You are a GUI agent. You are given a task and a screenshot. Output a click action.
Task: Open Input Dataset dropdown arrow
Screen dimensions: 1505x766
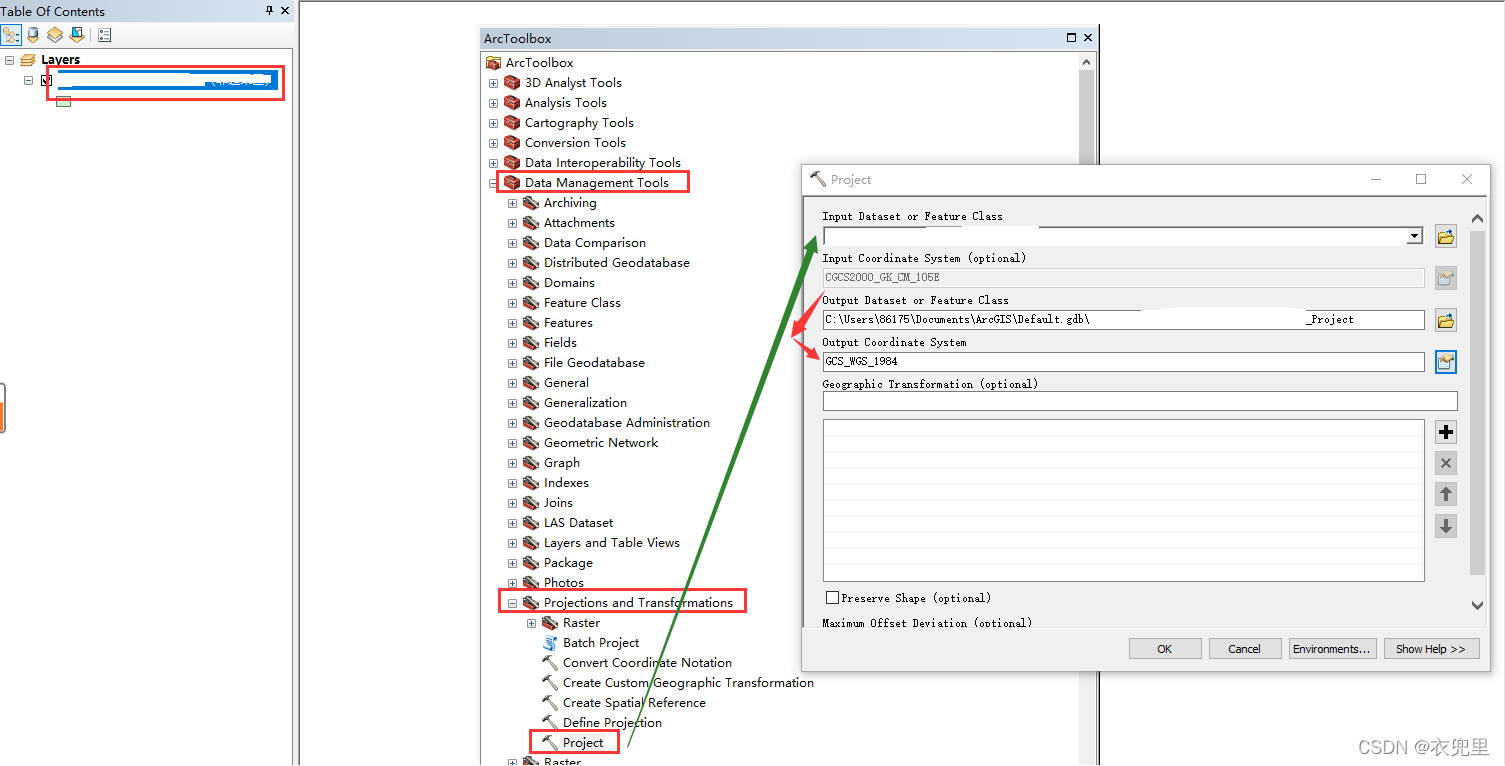(1415, 237)
